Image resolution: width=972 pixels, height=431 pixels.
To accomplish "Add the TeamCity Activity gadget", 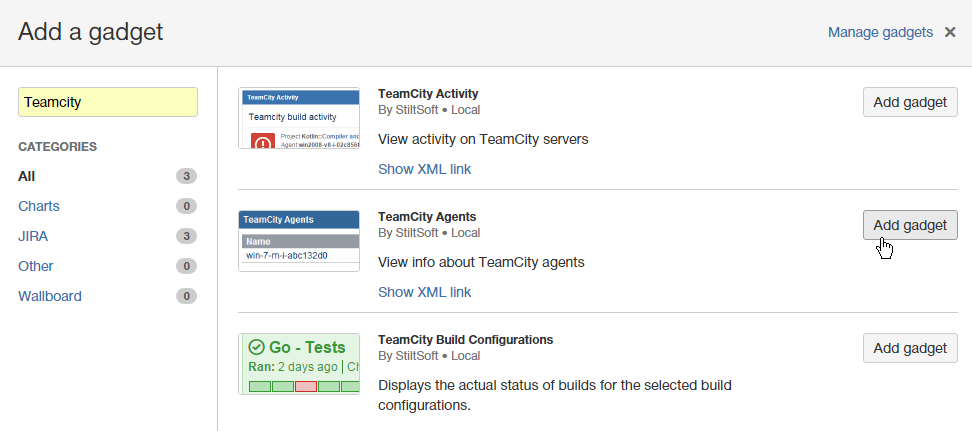I will (910, 102).
